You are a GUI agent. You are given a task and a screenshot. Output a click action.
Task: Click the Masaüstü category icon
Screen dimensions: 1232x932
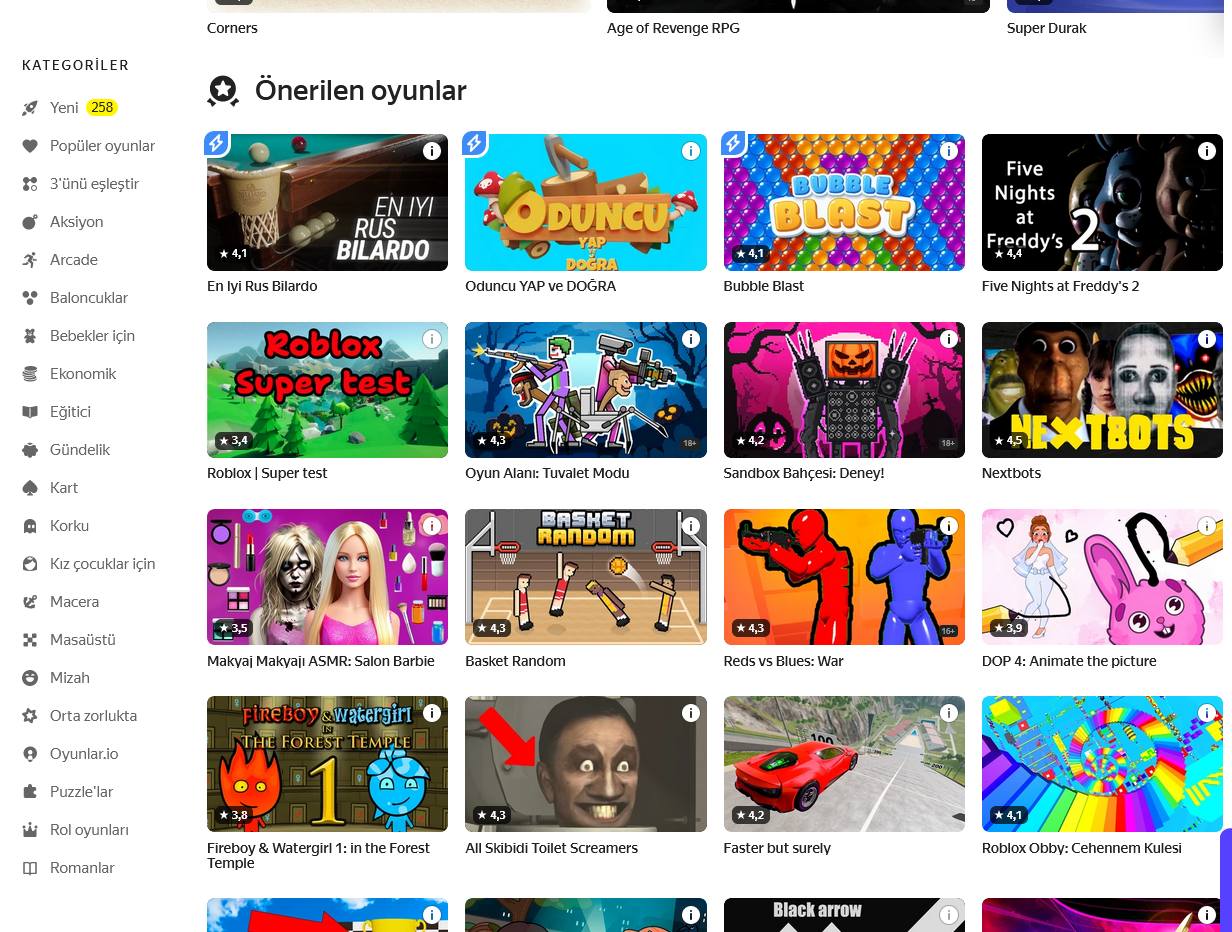pos(30,640)
